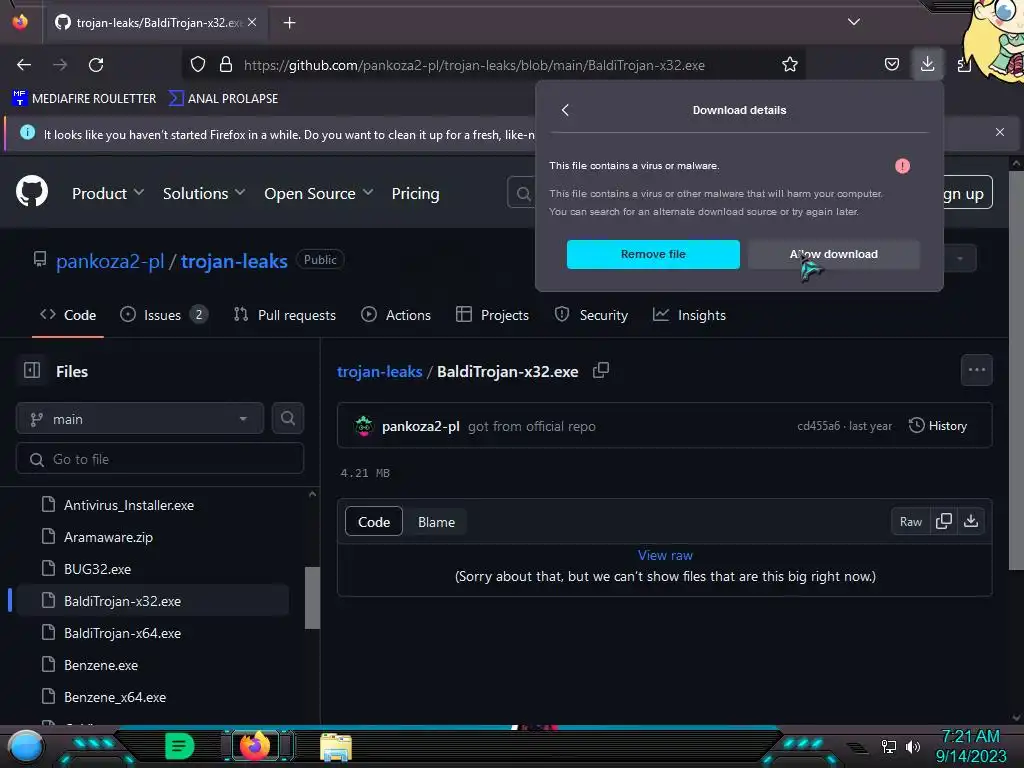
Task: Click the View raw link
Action: (x=665, y=555)
